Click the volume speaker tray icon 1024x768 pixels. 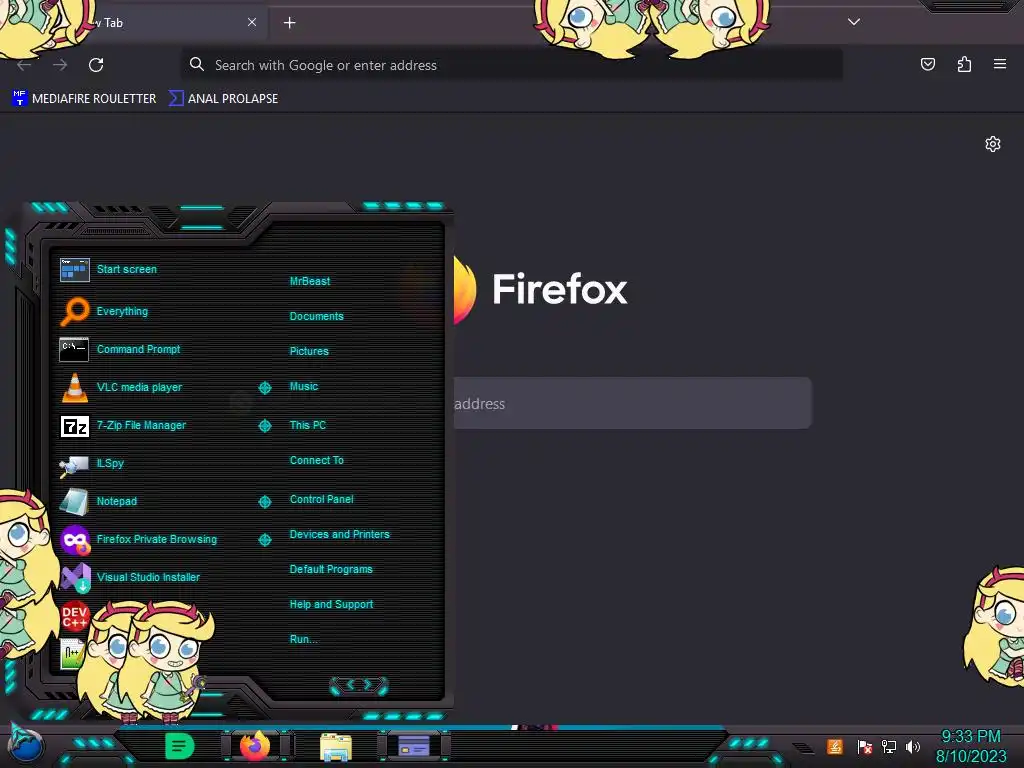point(913,746)
